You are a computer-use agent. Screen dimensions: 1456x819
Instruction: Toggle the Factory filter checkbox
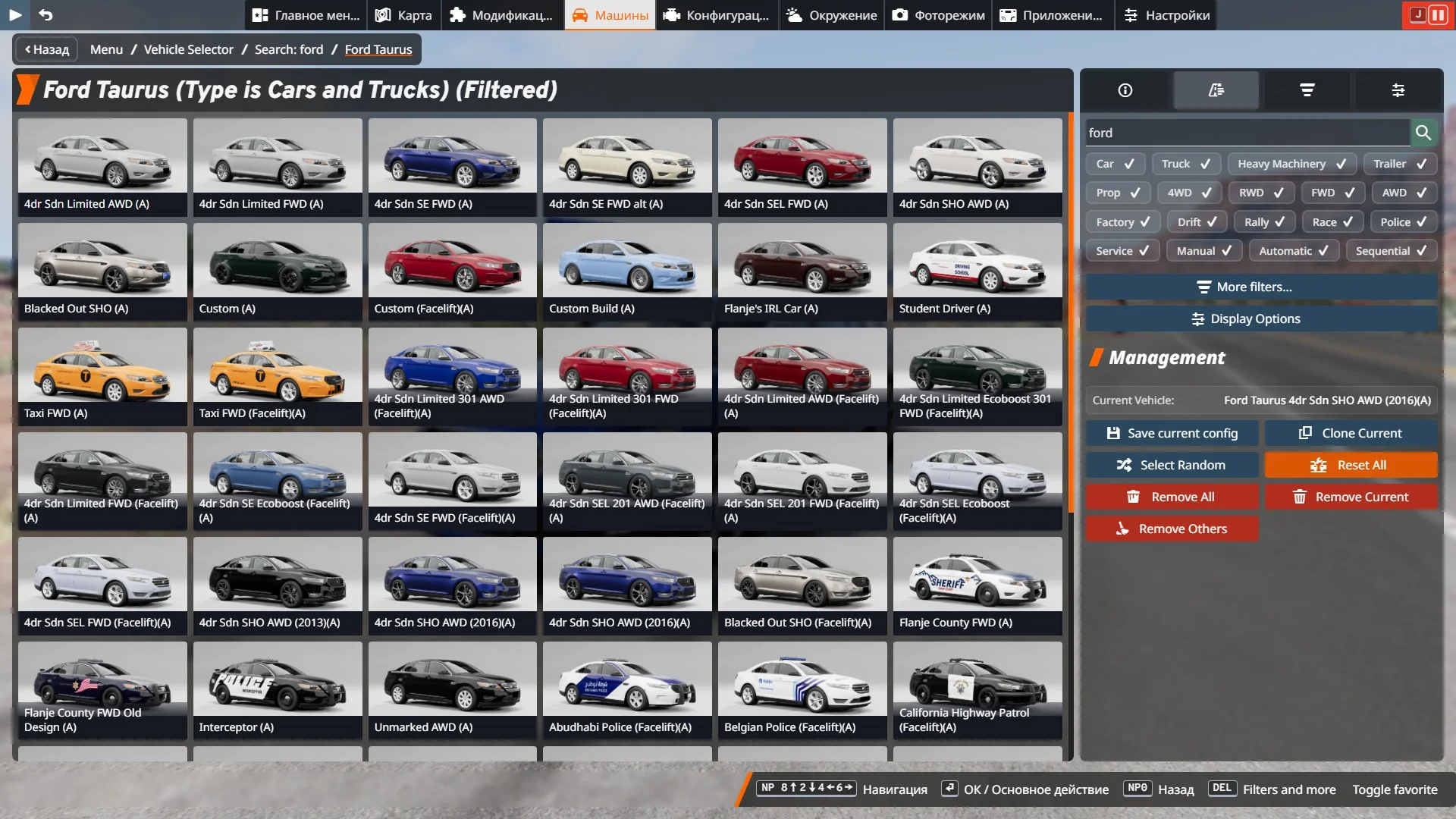(x=1123, y=222)
